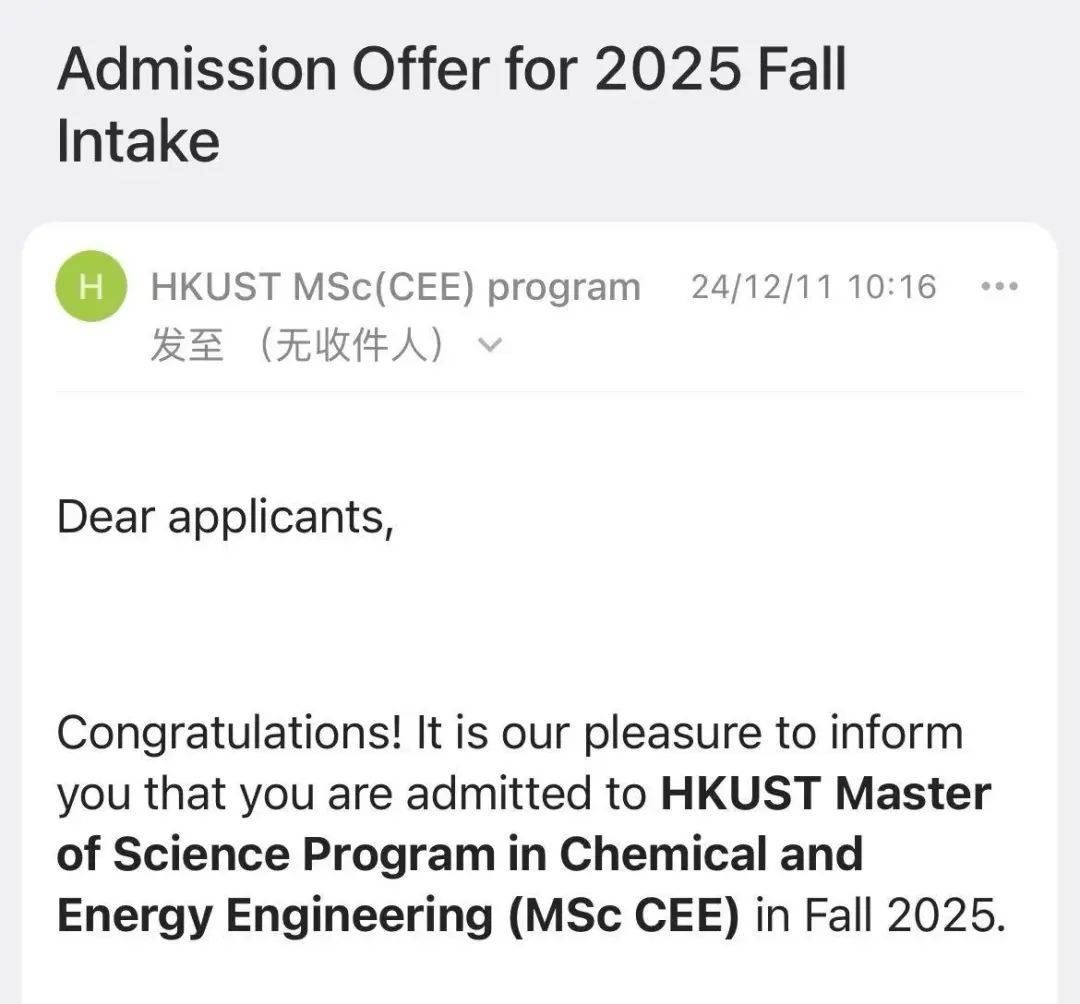Tap the 发至 label
Image resolution: width=1080 pixels, height=1004 pixels.
pos(186,346)
